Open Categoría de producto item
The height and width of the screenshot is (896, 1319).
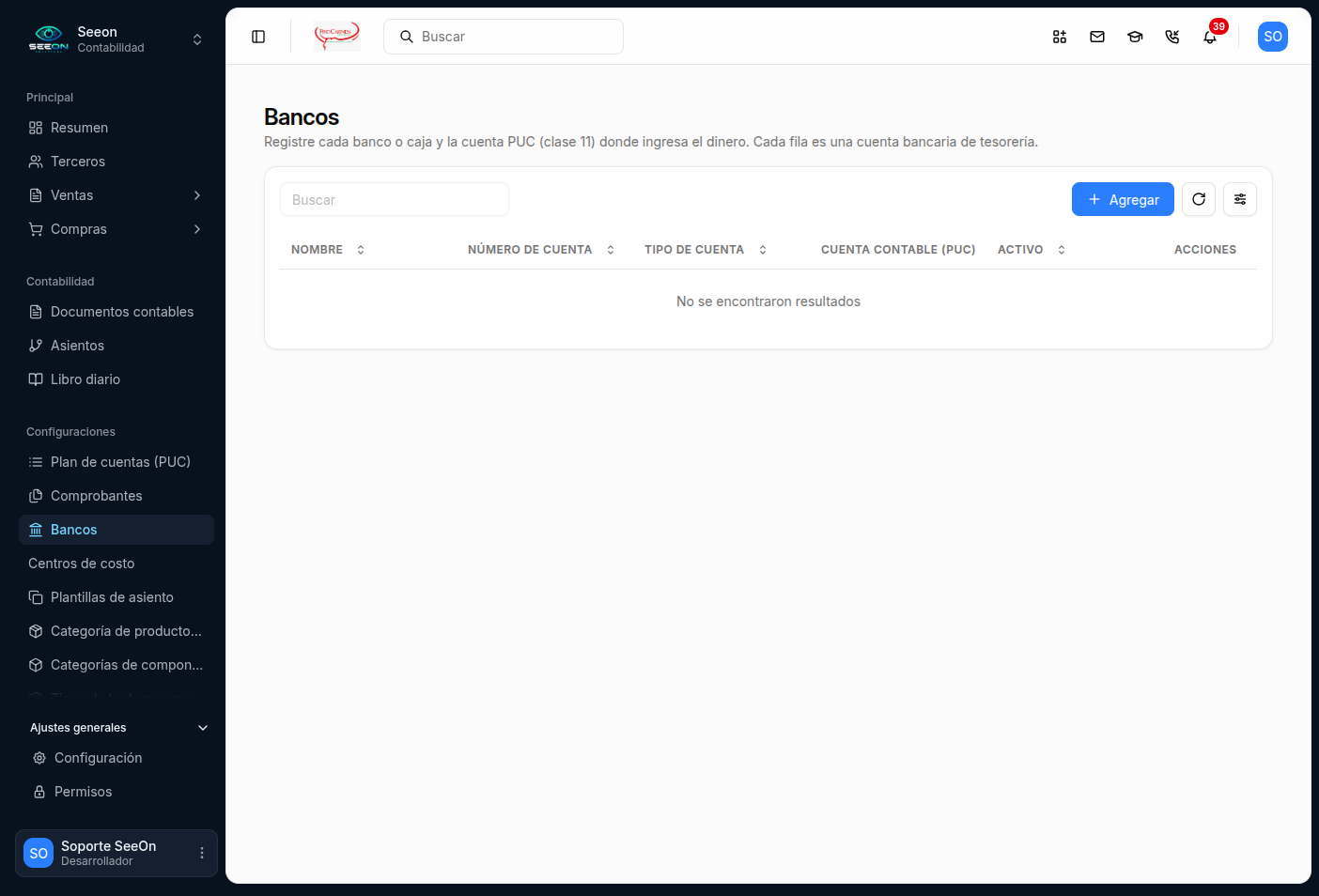coord(116,631)
